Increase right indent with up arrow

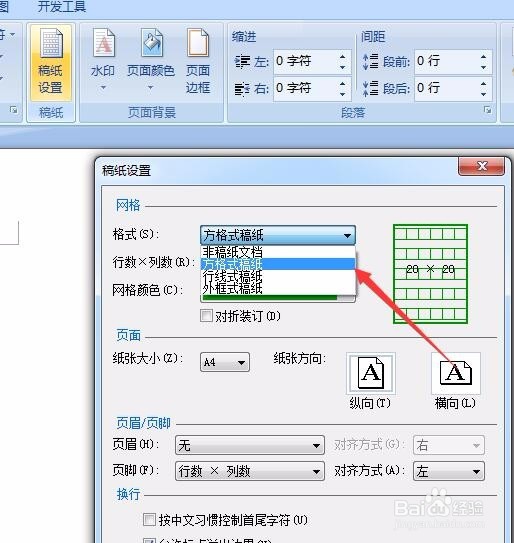coord(343,83)
